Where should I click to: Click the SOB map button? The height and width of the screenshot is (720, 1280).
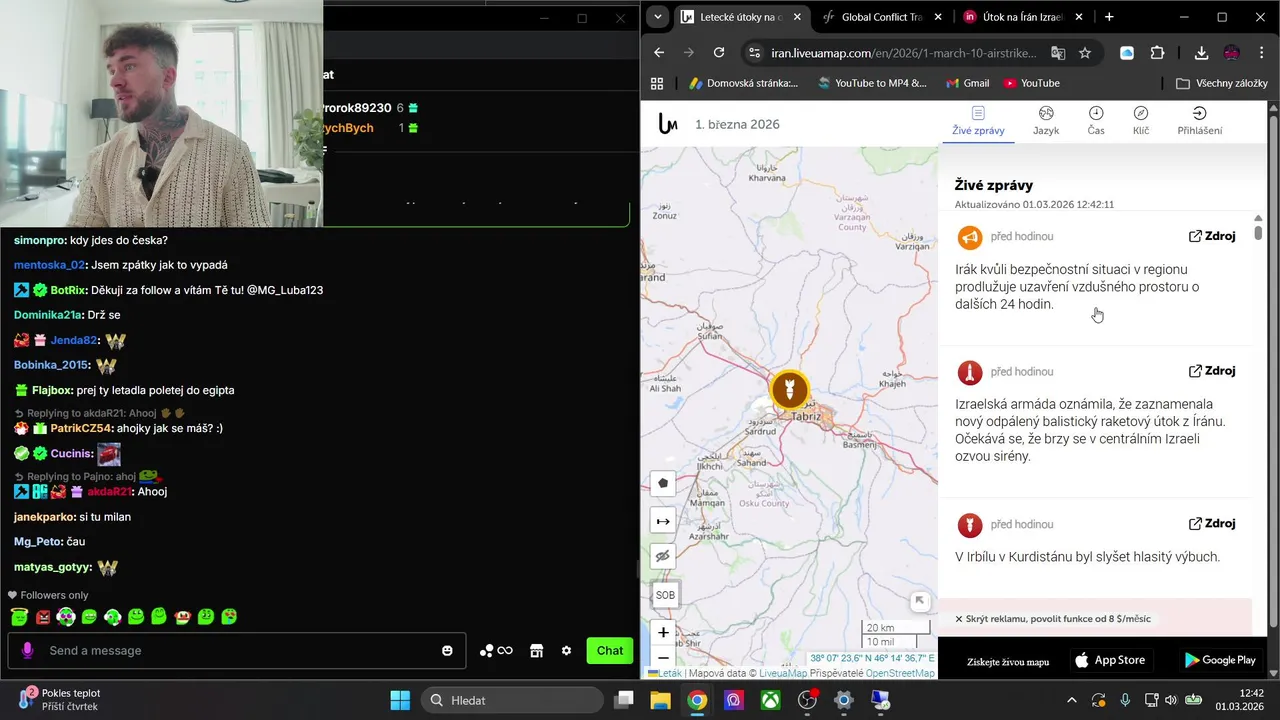[x=665, y=595]
